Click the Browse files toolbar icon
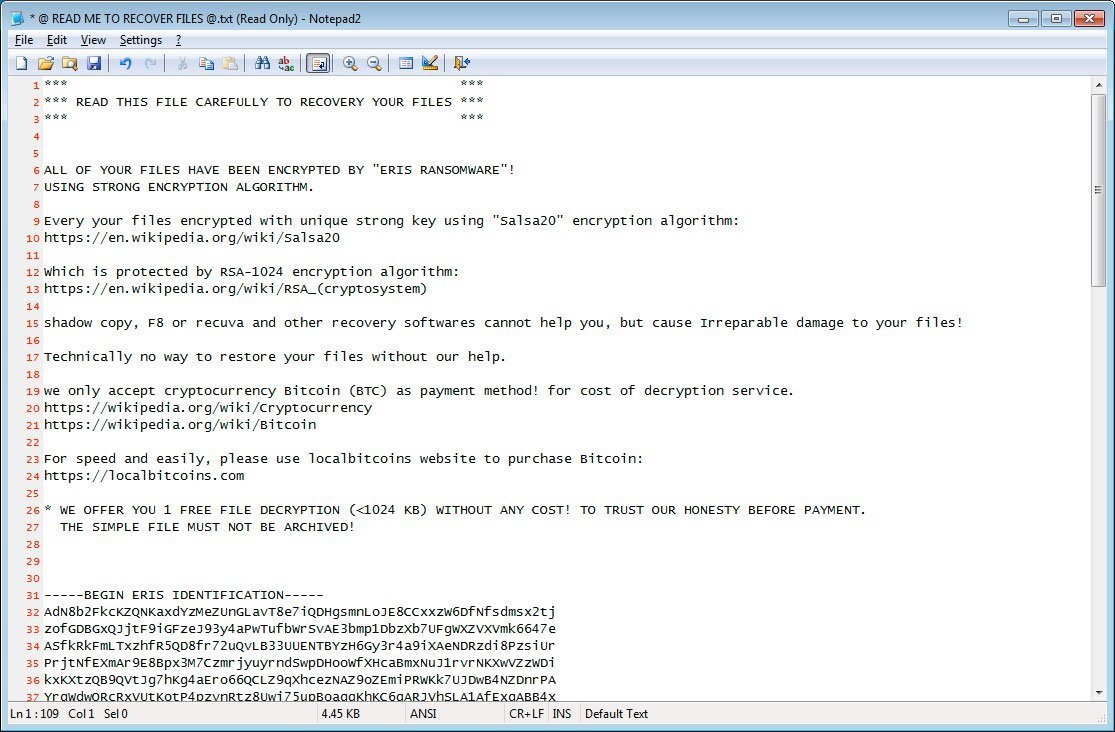Viewport: 1115px width, 732px height. coord(69,63)
